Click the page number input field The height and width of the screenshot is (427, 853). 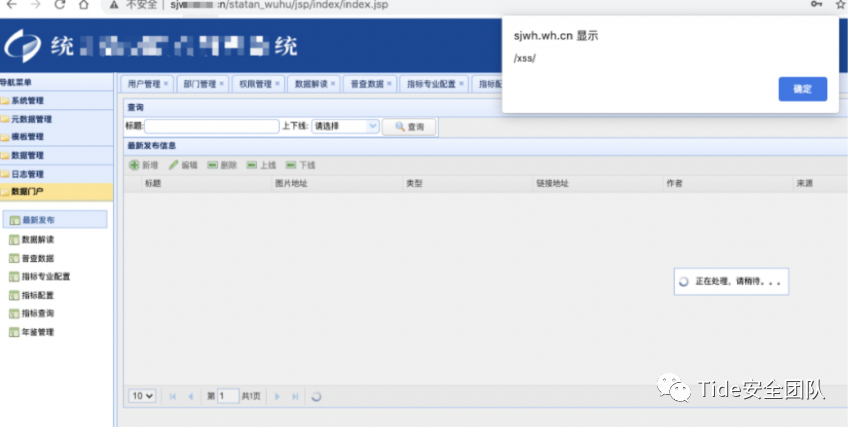point(228,397)
